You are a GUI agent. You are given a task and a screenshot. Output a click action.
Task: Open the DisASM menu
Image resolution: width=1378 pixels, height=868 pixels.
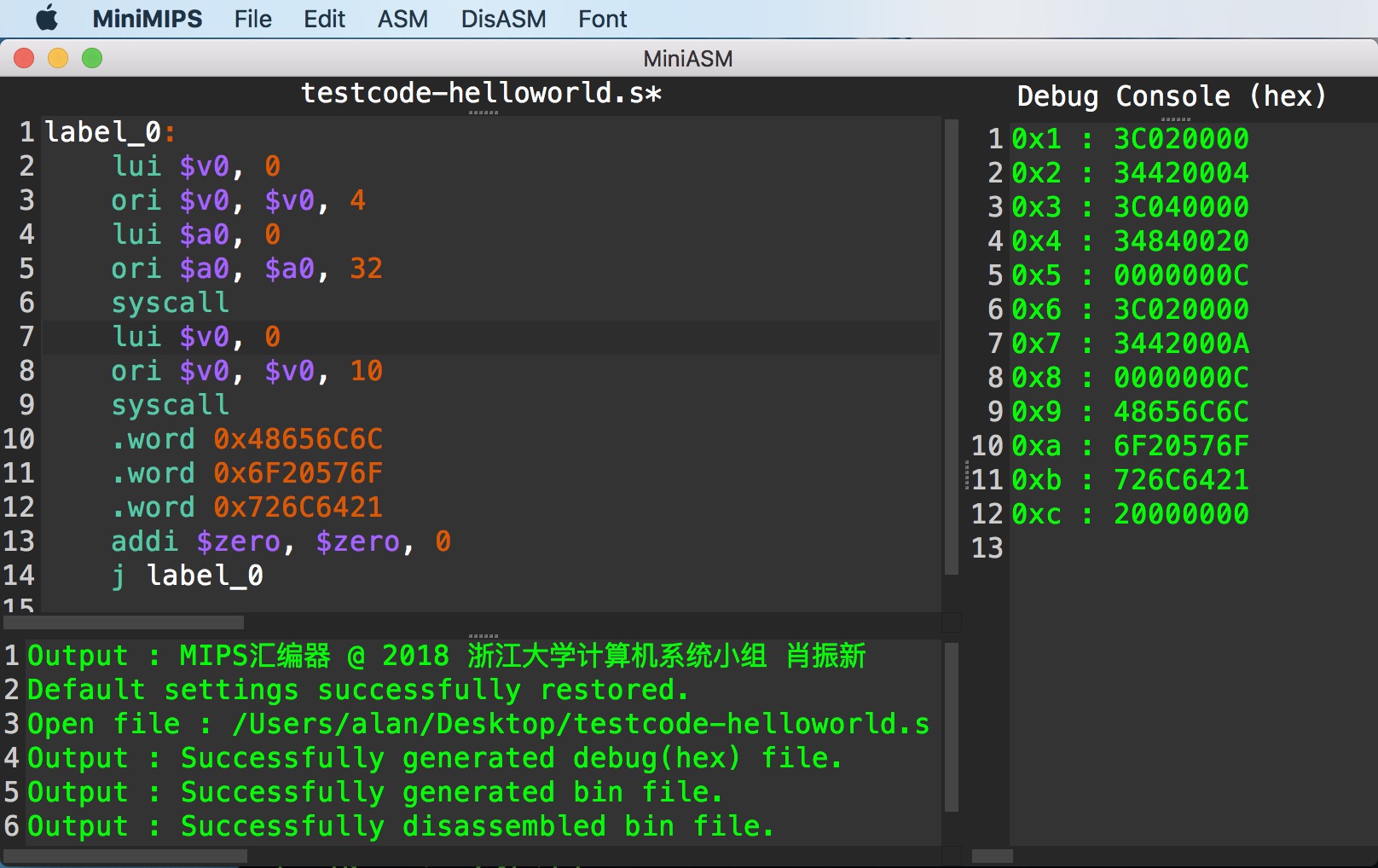click(503, 19)
